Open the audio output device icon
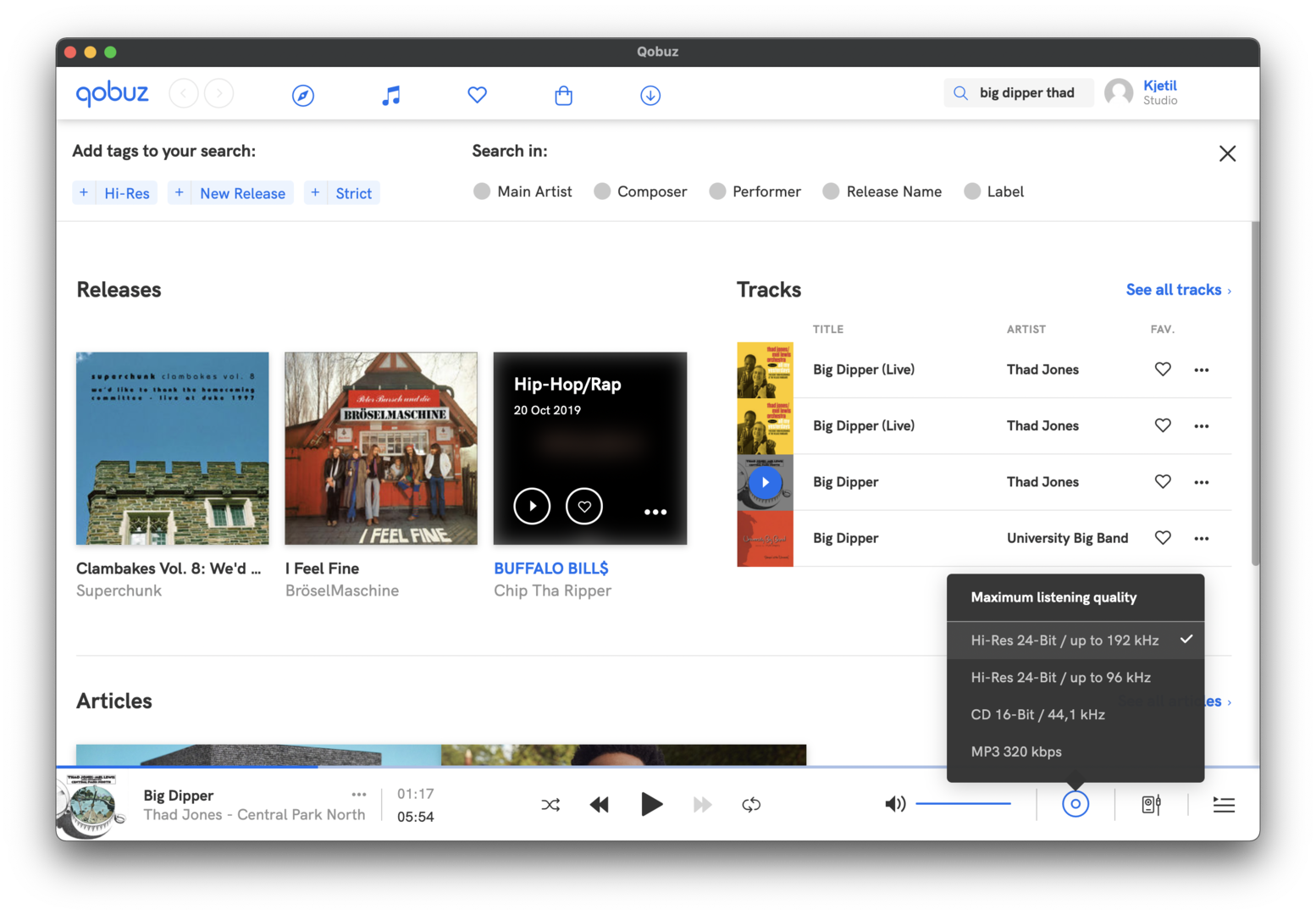Viewport: 1316px width, 915px height. pos(1151,805)
